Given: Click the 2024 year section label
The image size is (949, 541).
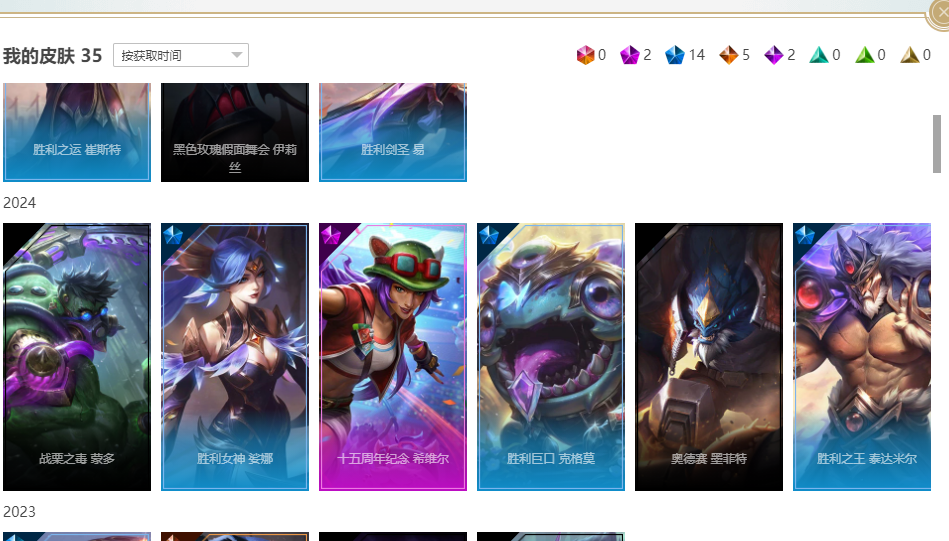Looking at the screenshot, I should [19, 203].
